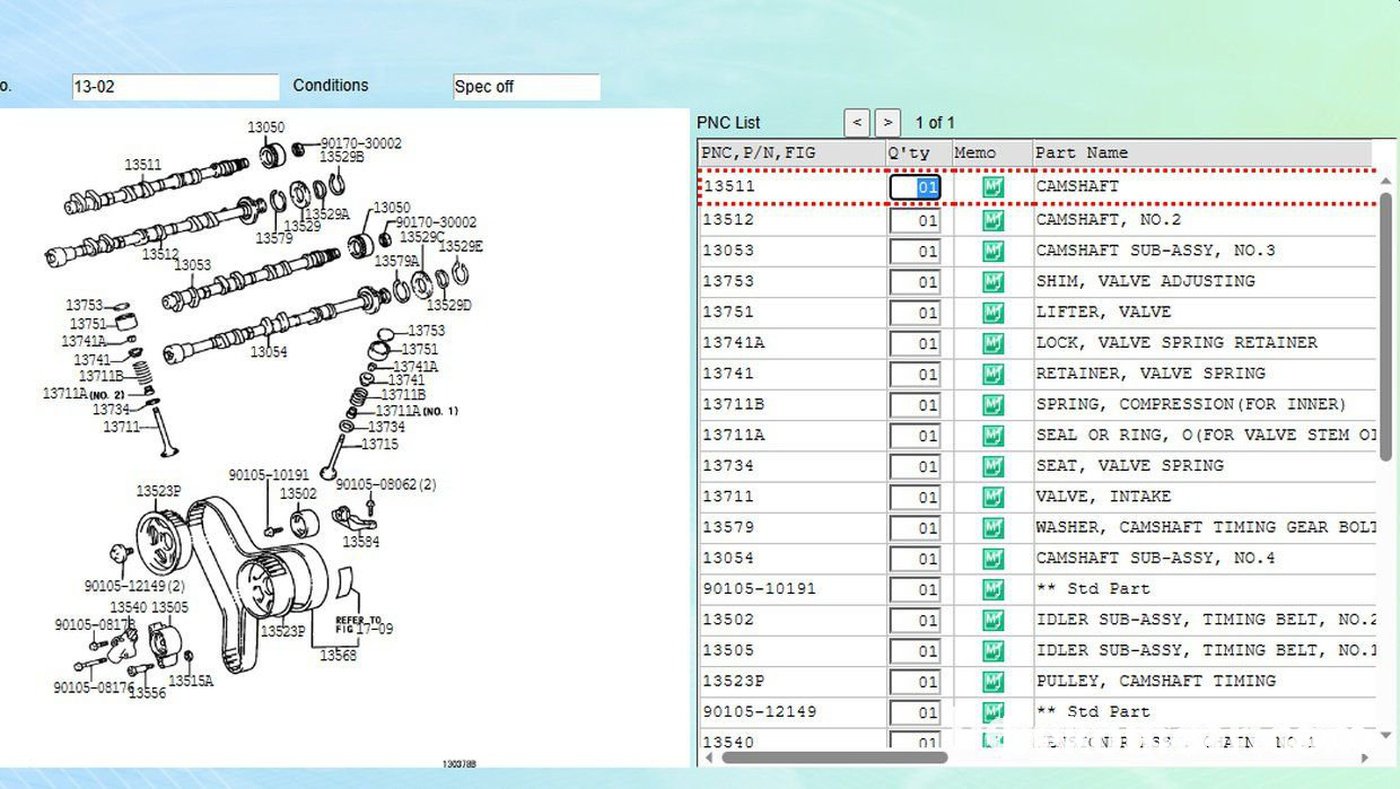Open memo for 13579 WASHER row
Image resolution: width=1400 pixels, height=789 pixels.
(992, 528)
